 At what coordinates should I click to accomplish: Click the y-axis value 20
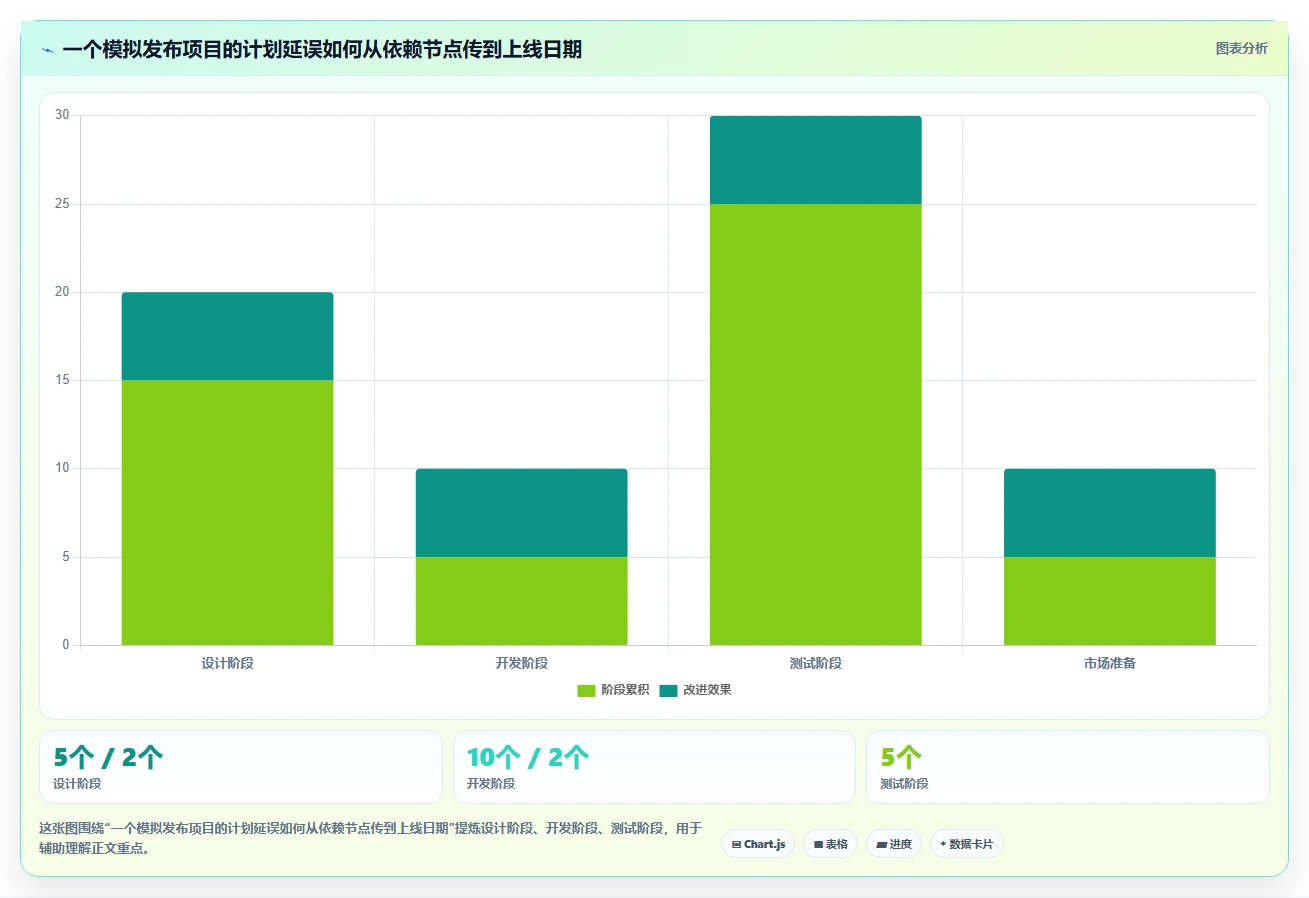tap(62, 292)
